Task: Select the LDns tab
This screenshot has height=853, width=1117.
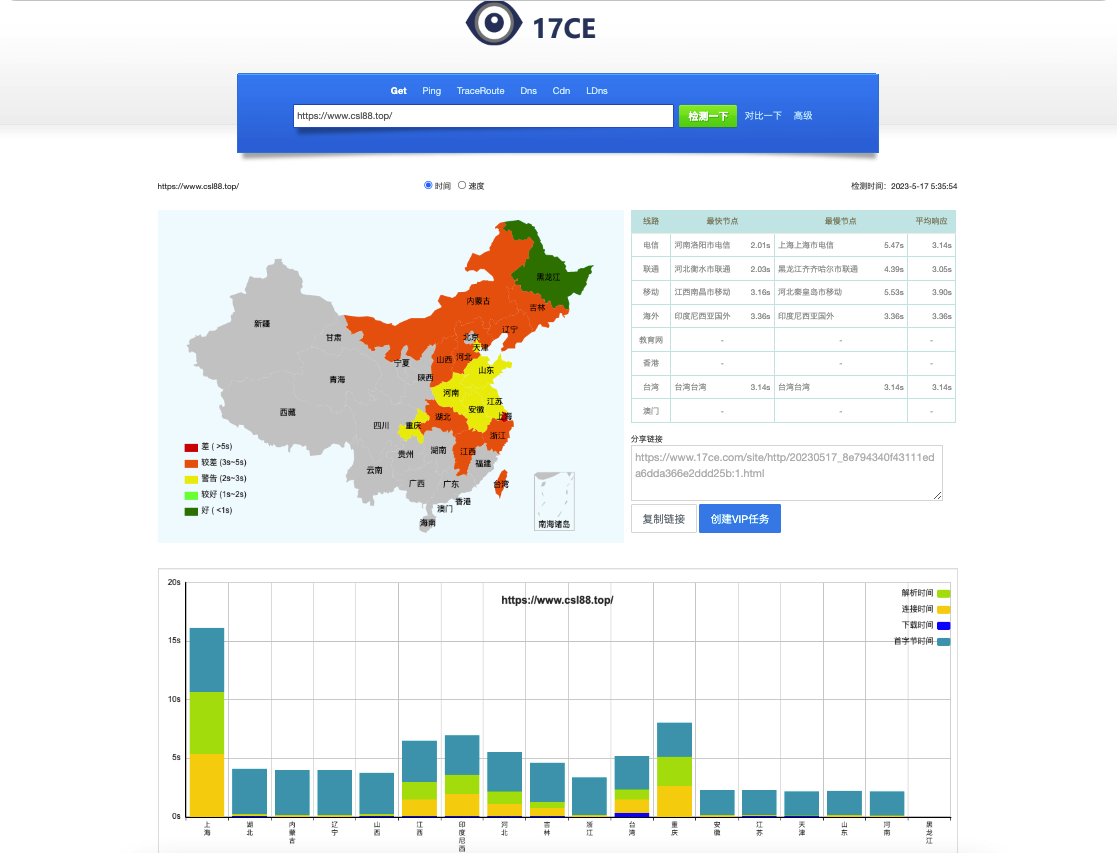Action: 596,91
